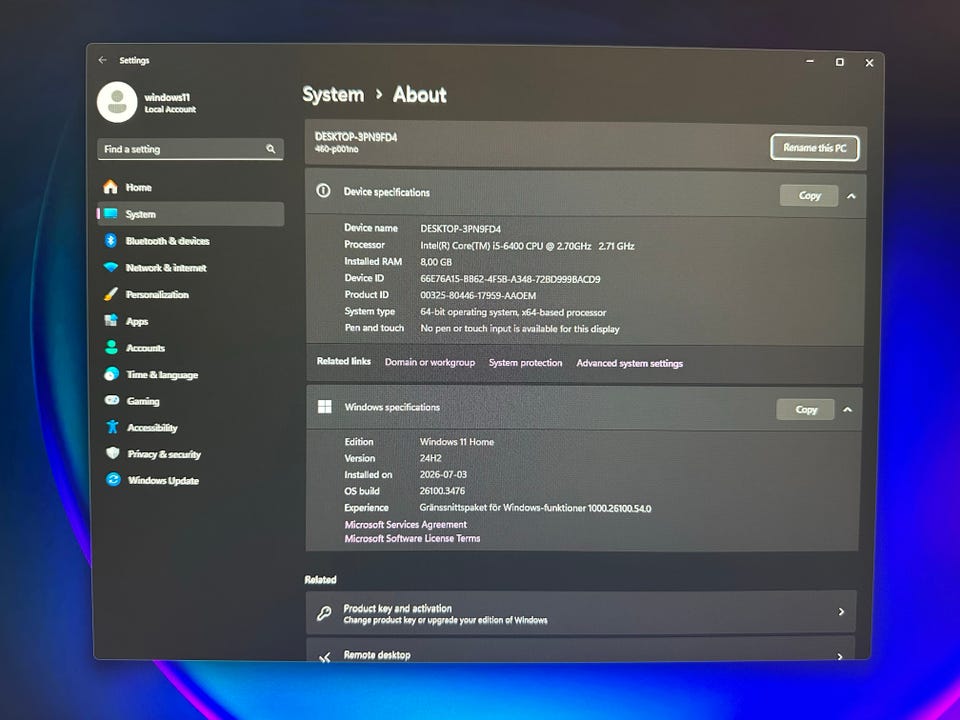Open the Apps icon in sidebar

(x=111, y=320)
